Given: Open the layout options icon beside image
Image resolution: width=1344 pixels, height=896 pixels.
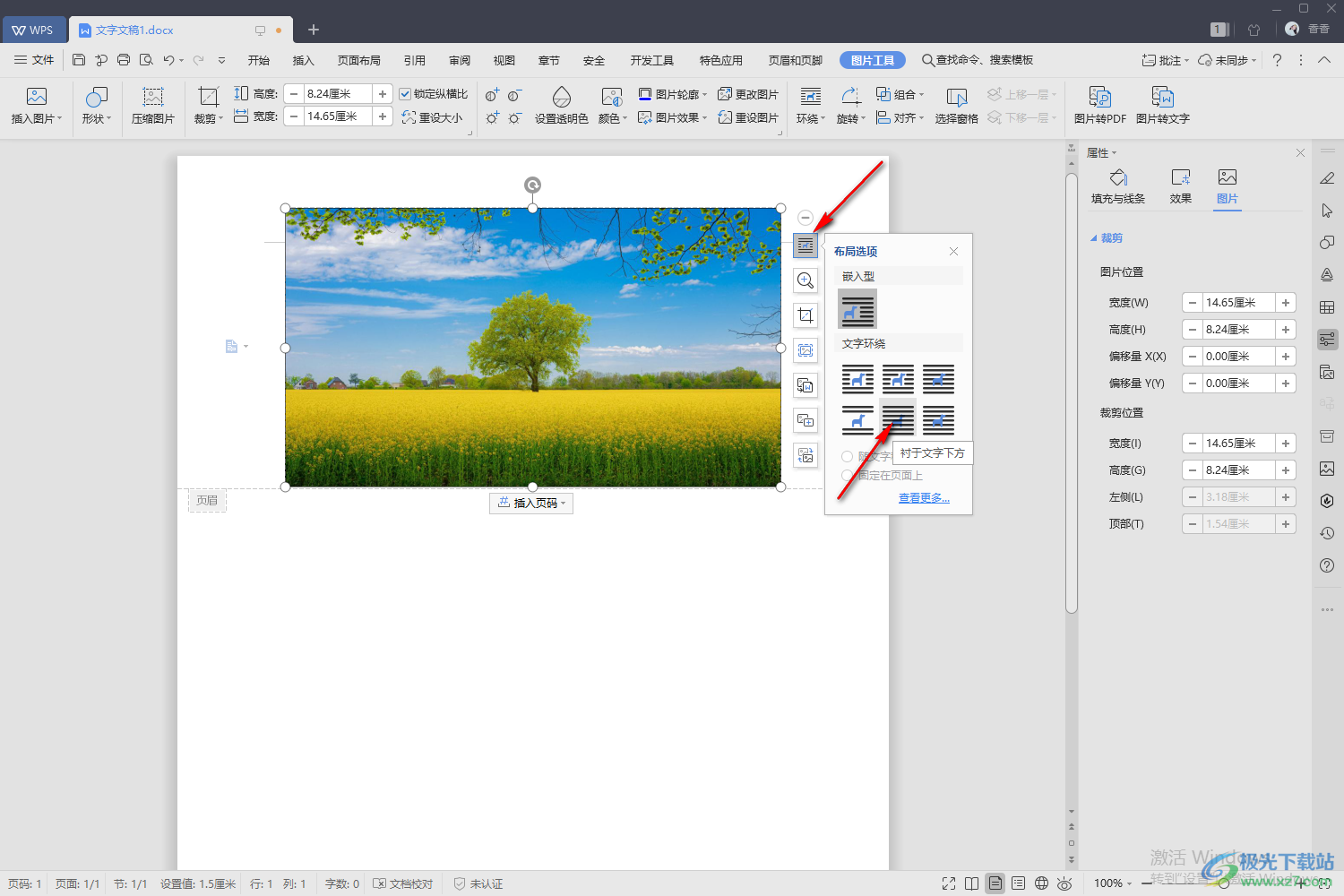Looking at the screenshot, I should tap(806, 245).
